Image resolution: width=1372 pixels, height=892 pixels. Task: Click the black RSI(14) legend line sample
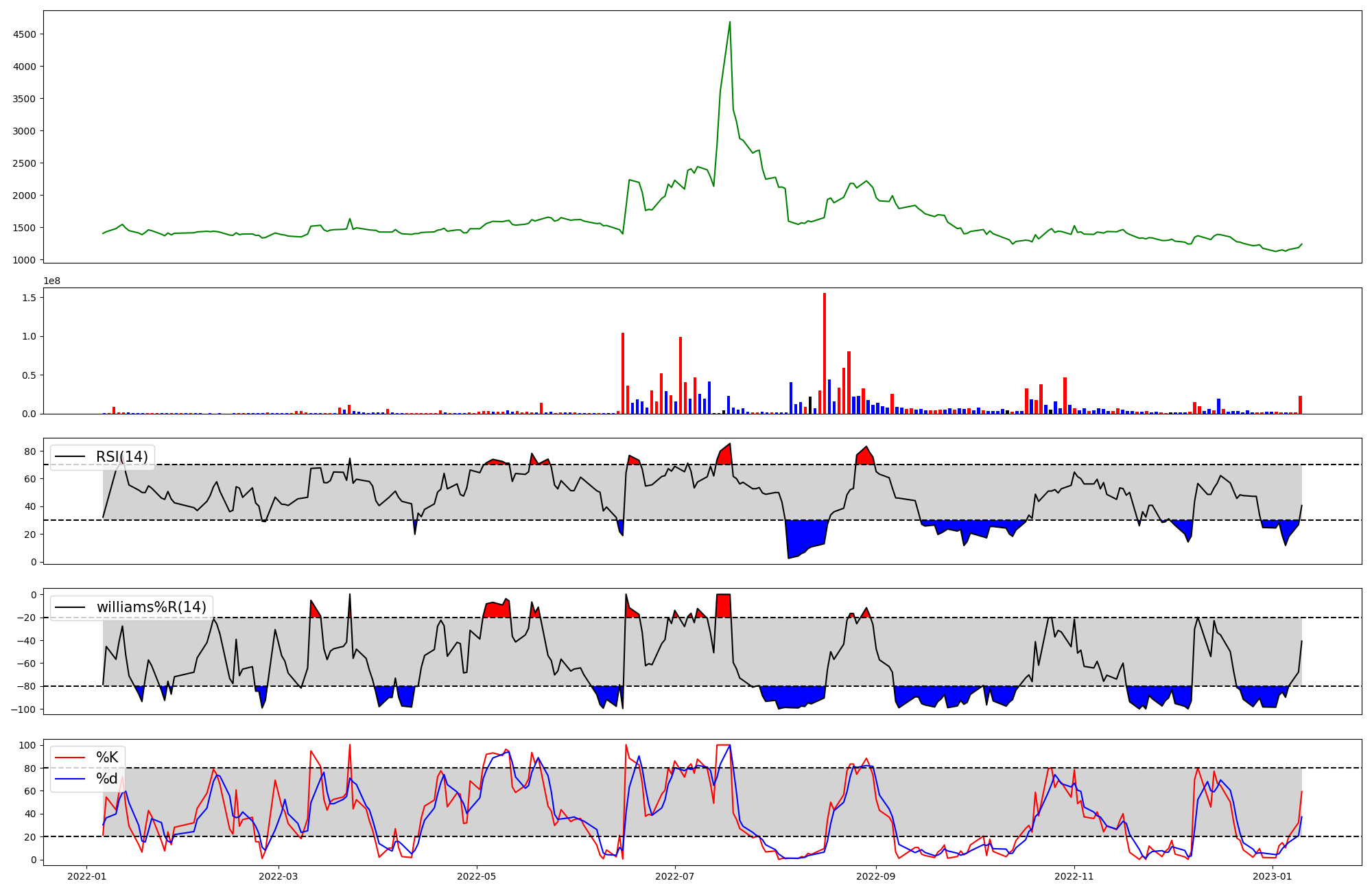click(70, 457)
